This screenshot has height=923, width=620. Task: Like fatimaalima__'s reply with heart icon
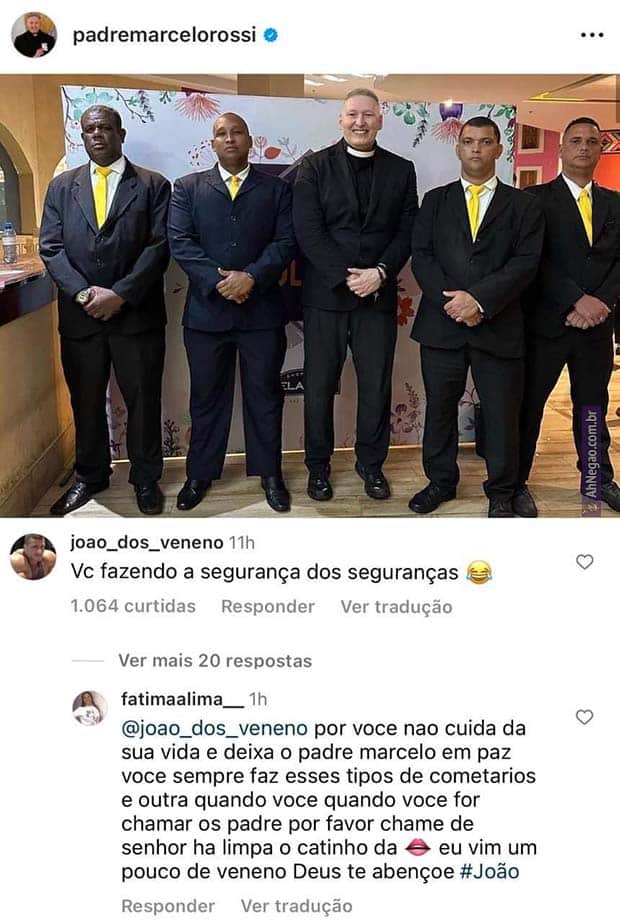tap(584, 716)
